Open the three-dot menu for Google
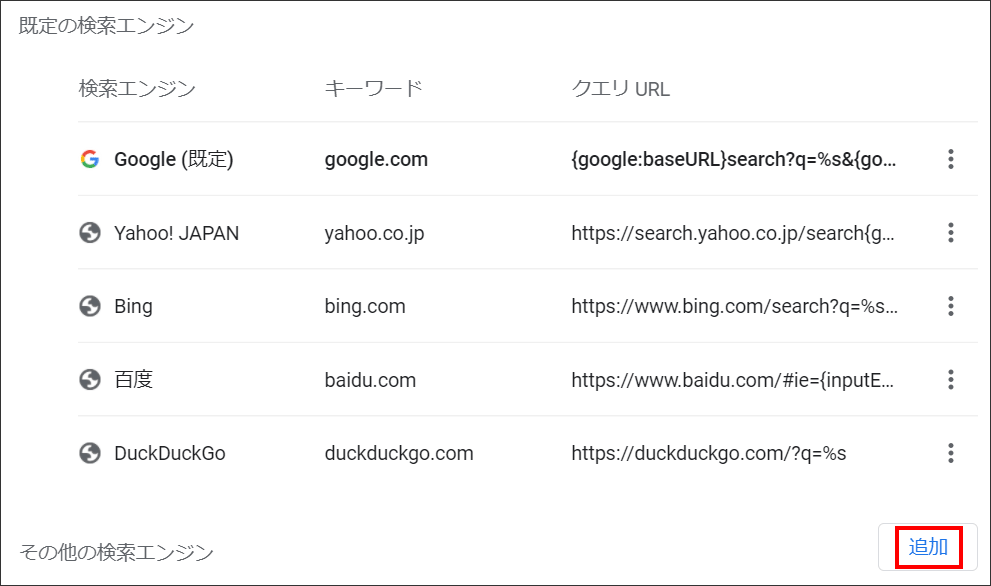This screenshot has height=586, width=991. tap(951, 159)
